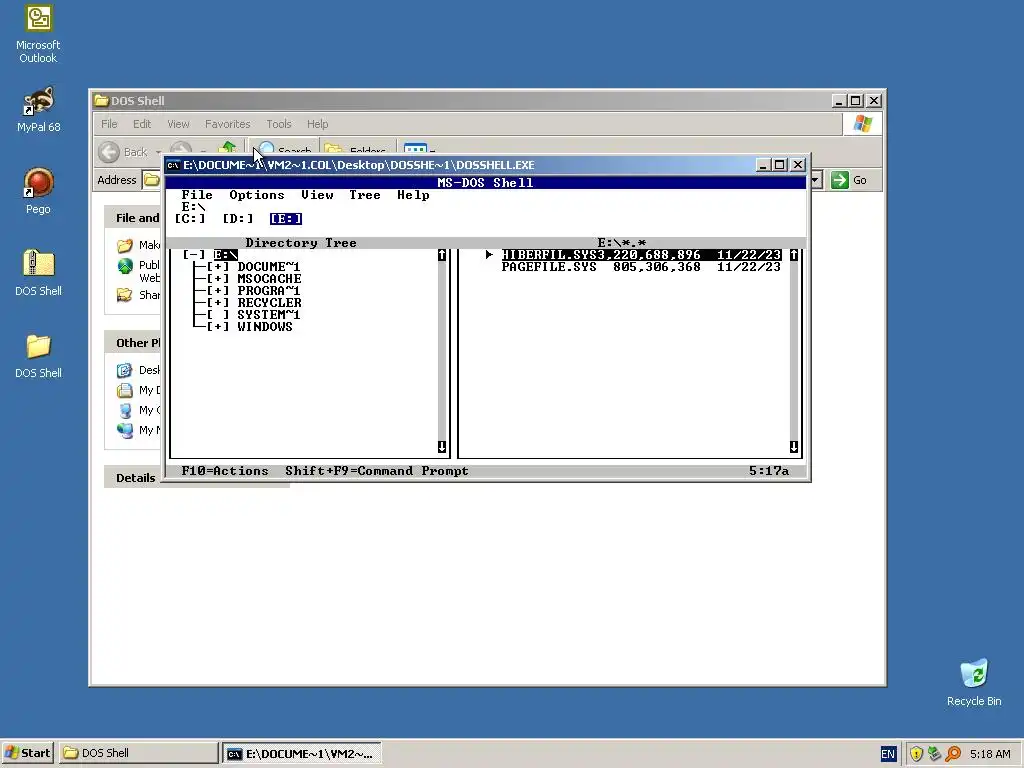This screenshot has width=1024, height=768.
Task: Open the View menu in MS-DOS Shell
Action: [x=317, y=195]
